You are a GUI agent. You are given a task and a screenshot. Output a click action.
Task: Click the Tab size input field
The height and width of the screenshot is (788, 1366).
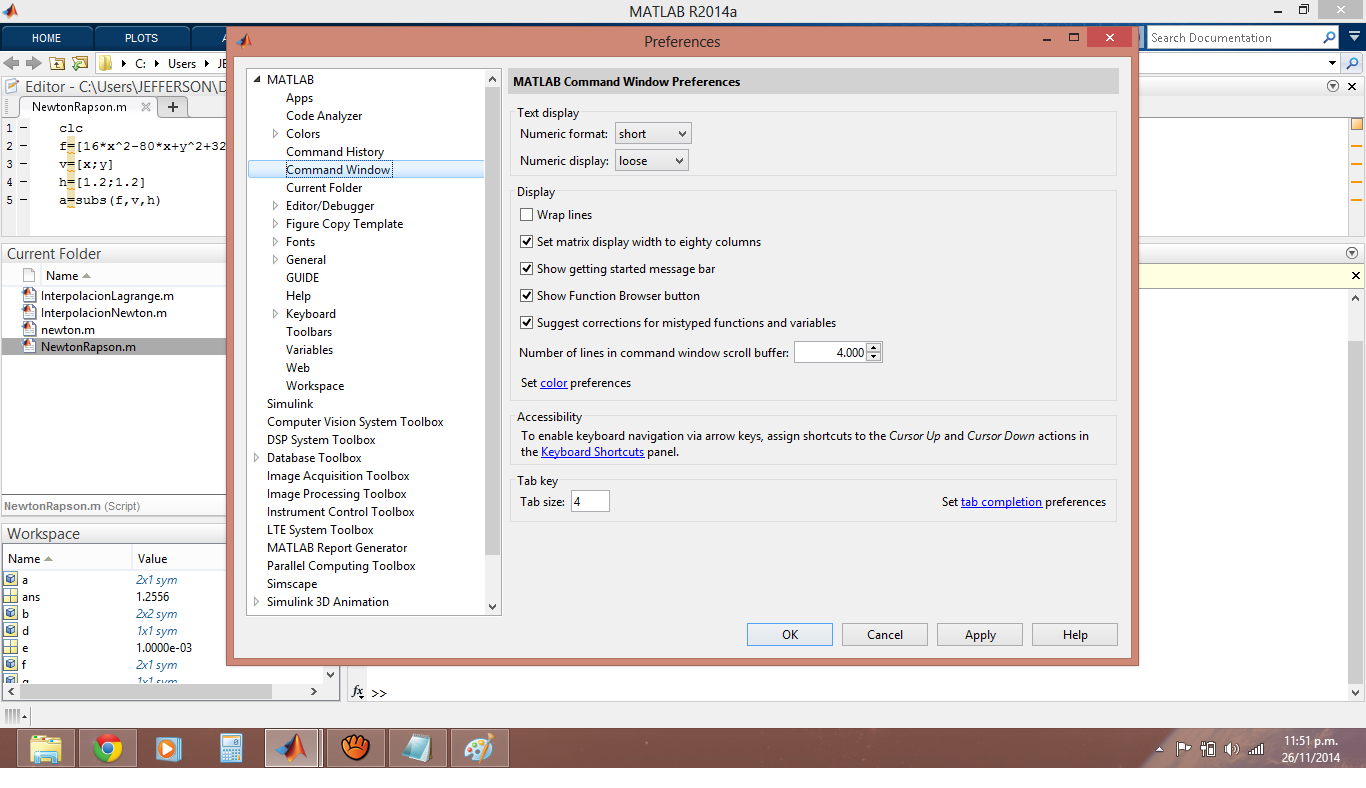590,502
